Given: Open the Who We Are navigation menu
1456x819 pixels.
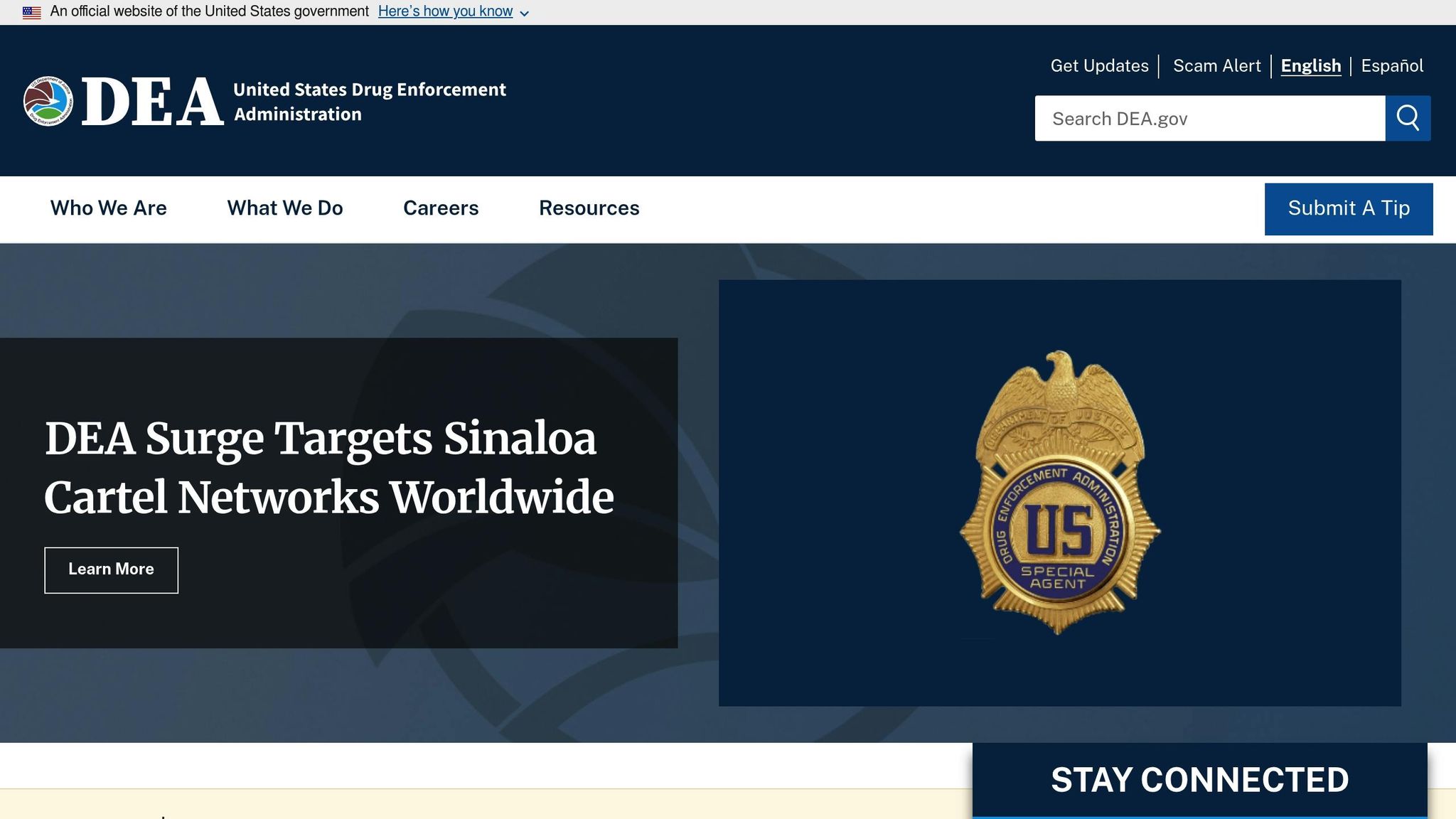Looking at the screenshot, I should [x=107, y=208].
